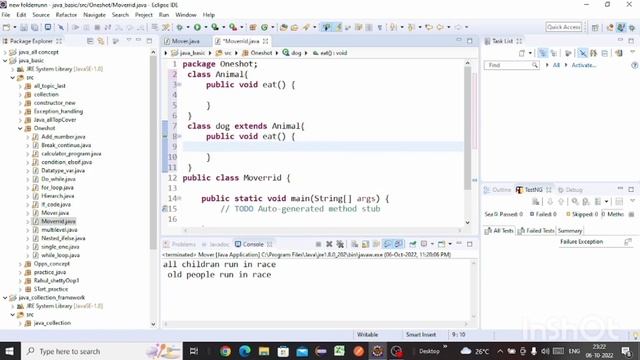
Task: Click the Windows Start button
Action: point(9,351)
